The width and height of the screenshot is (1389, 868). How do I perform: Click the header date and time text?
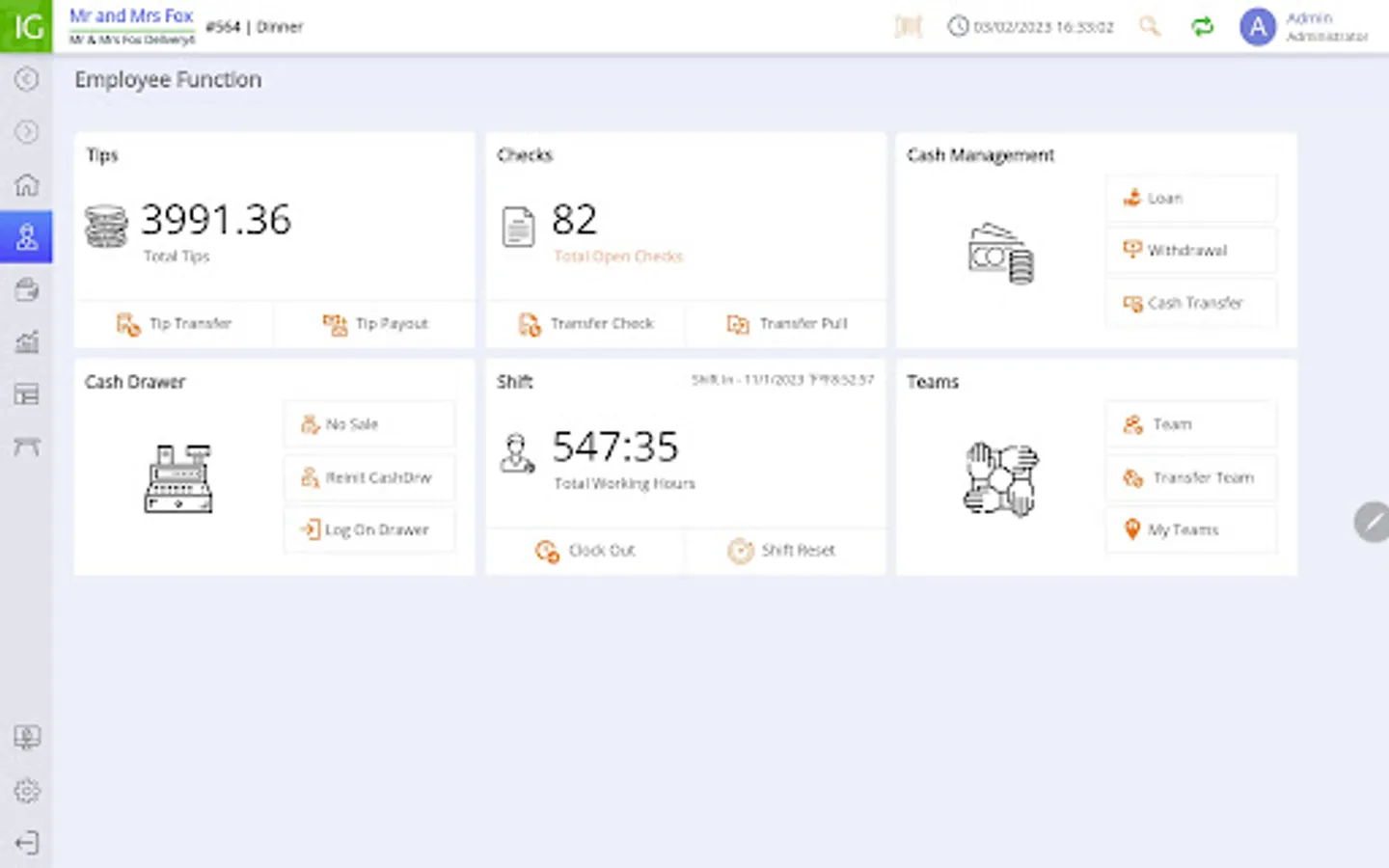pyautogui.click(x=1044, y=27)
